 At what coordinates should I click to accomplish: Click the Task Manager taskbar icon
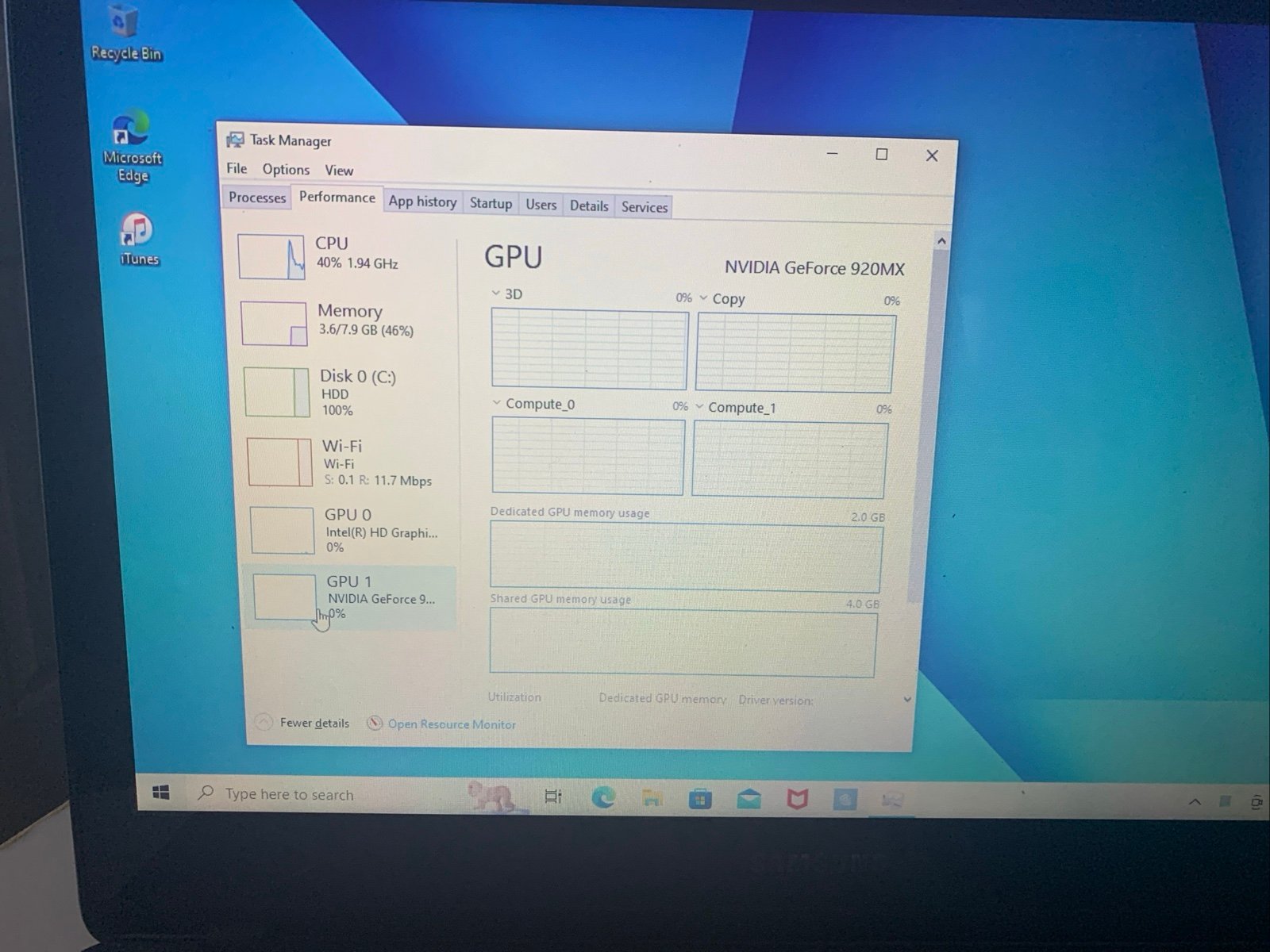(893, 800)
